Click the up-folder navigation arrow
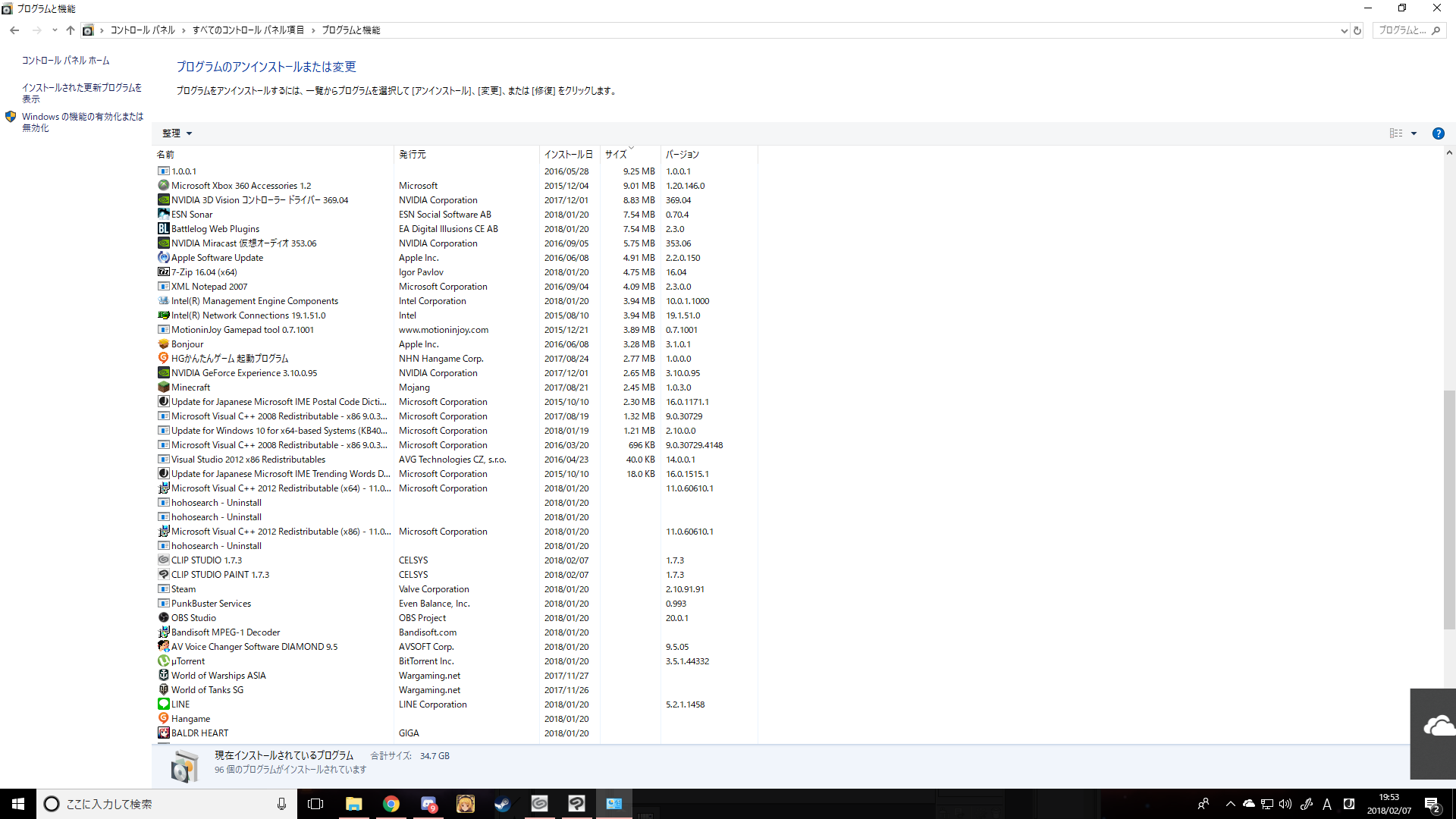 71,30
